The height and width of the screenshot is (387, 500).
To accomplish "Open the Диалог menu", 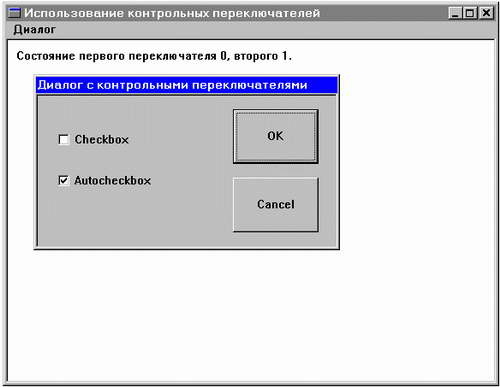I will point(34,30).
